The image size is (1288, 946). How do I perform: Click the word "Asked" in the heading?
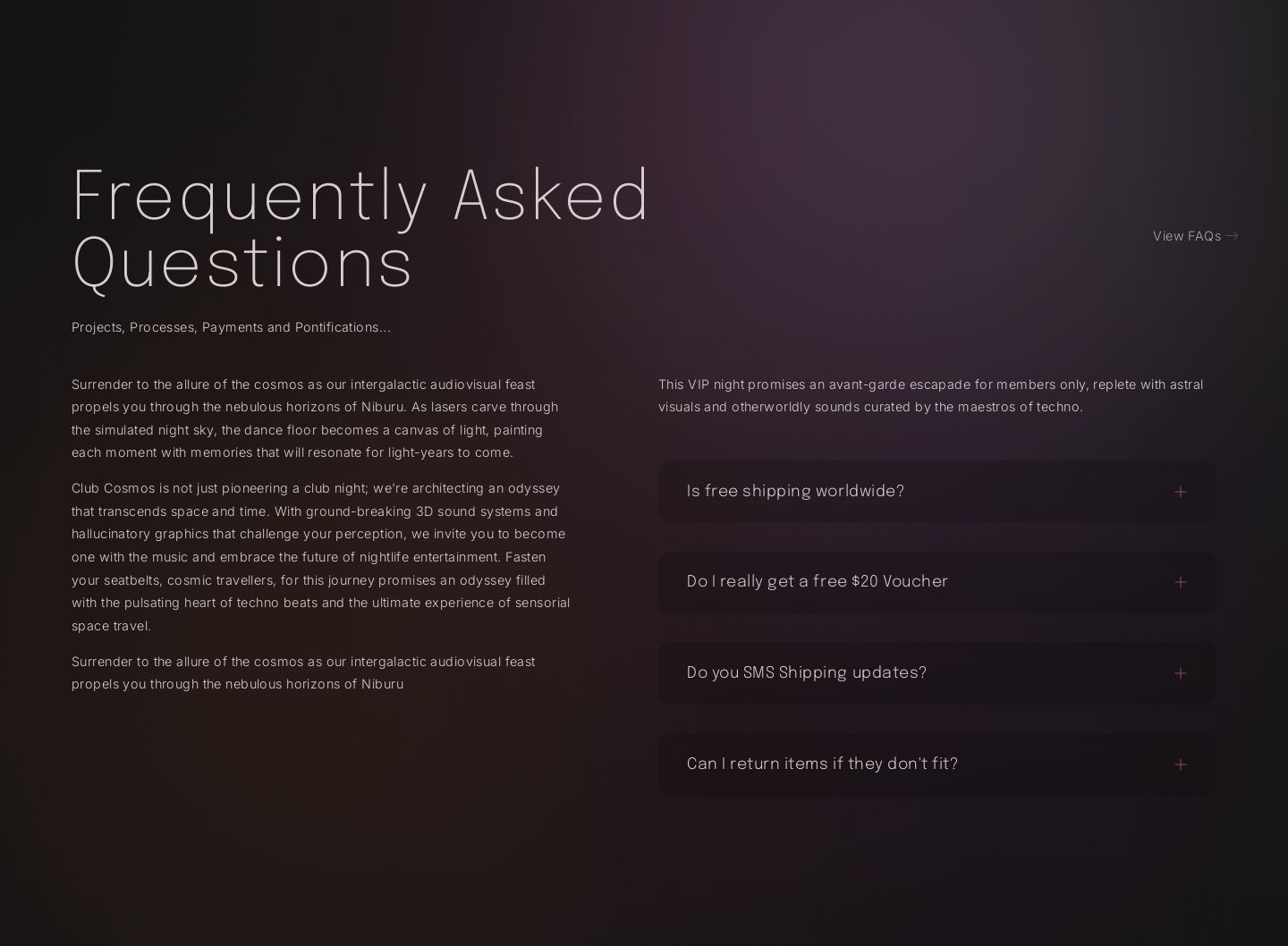[x=551, y=195]
